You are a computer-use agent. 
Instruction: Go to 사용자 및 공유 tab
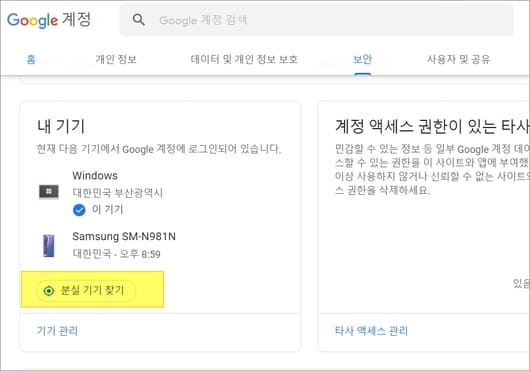pos(458,59)
